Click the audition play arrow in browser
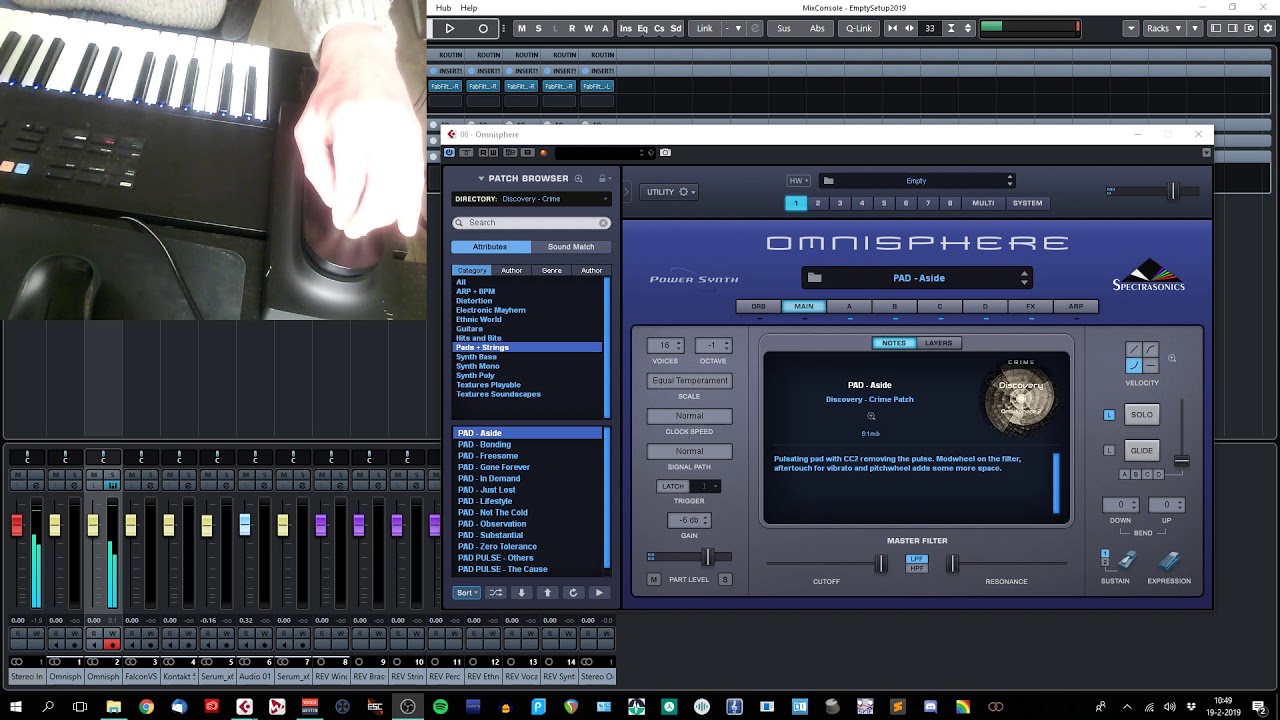The image size is (1280, 720). pos(599,593)
